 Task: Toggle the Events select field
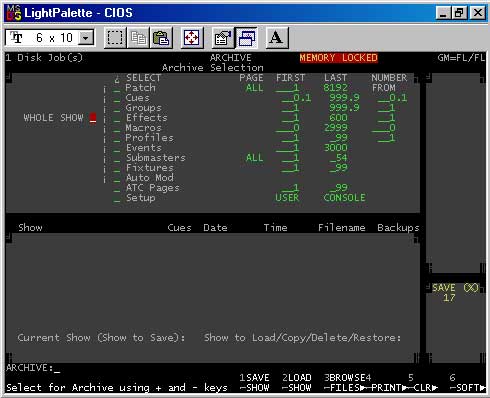point(117,149)
